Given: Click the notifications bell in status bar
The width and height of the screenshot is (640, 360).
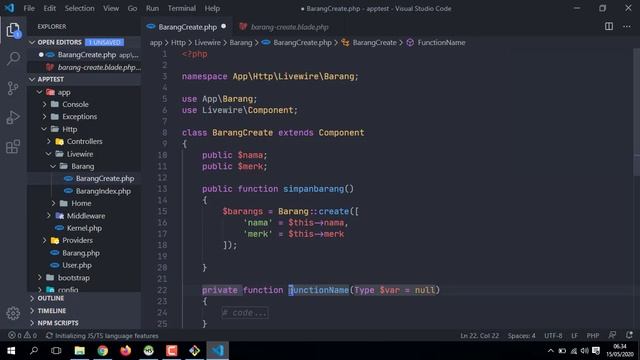Looking at the screenshot, I should coord(629,336).
